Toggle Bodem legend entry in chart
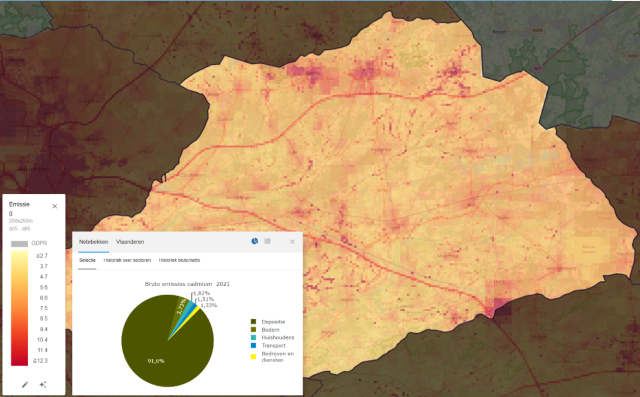Image resolution: width=640 pixels, height=397 pixels. 265,329
